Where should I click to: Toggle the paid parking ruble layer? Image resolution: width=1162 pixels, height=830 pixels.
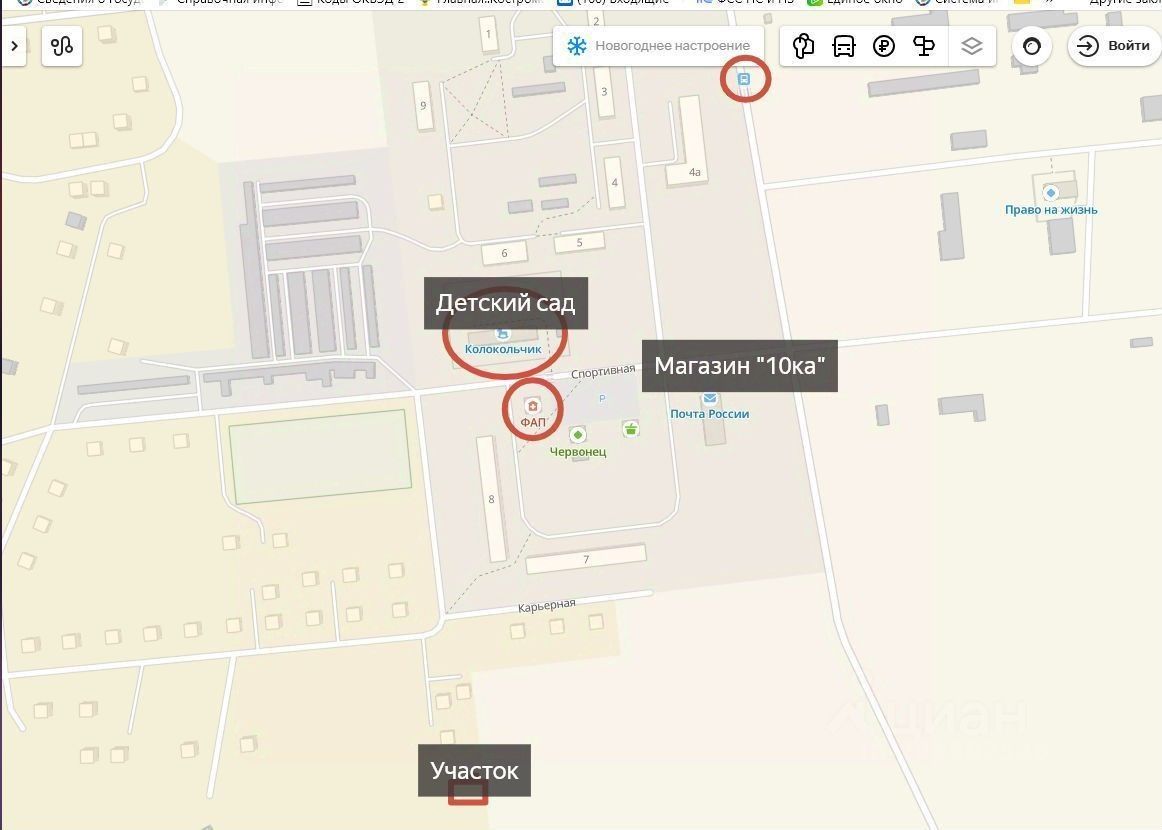883,46
